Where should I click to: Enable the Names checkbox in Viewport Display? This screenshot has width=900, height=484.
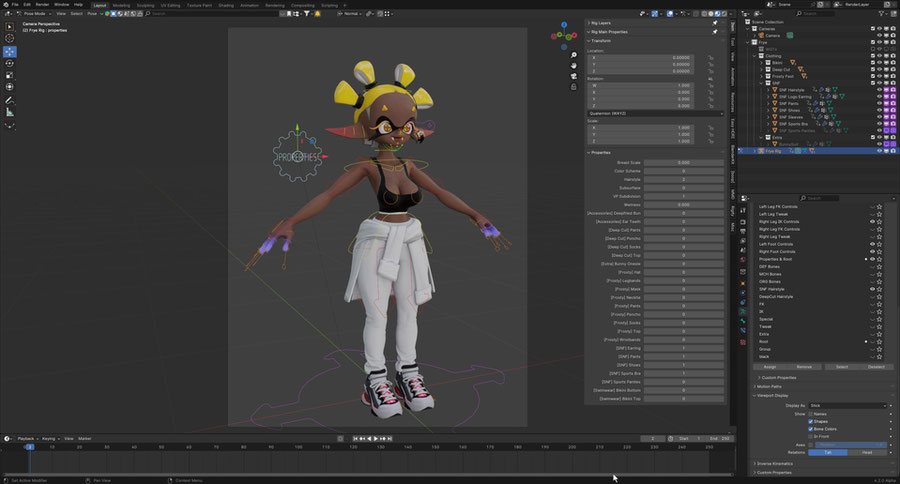click(811, 412)
